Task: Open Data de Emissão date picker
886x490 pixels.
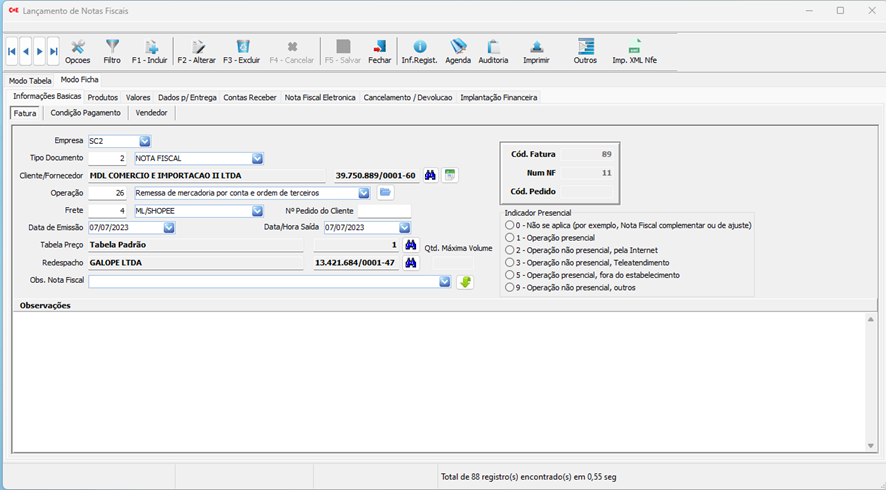Action: click(x=168, y=228)
